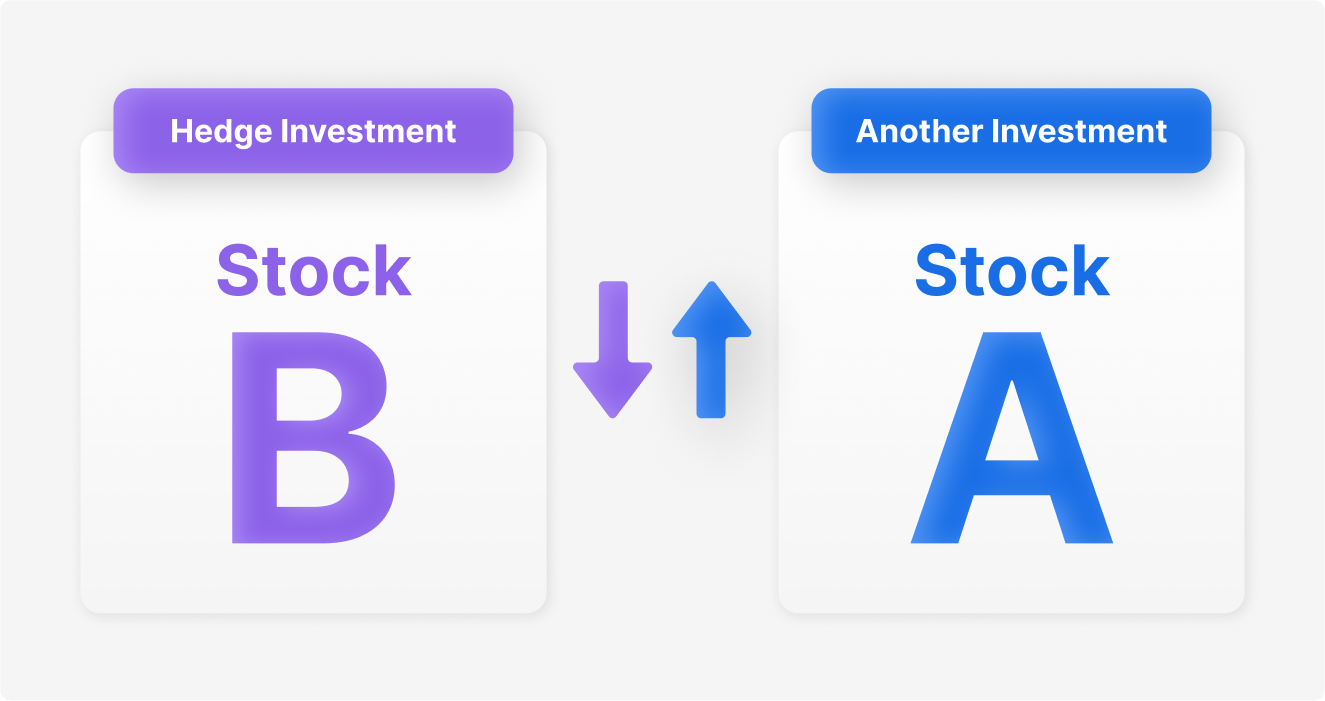Image resolution: width=1325 pixels, height=701 pixels.
Task: Click the Another Investment blue label
Action: [x=1011, y=131]
